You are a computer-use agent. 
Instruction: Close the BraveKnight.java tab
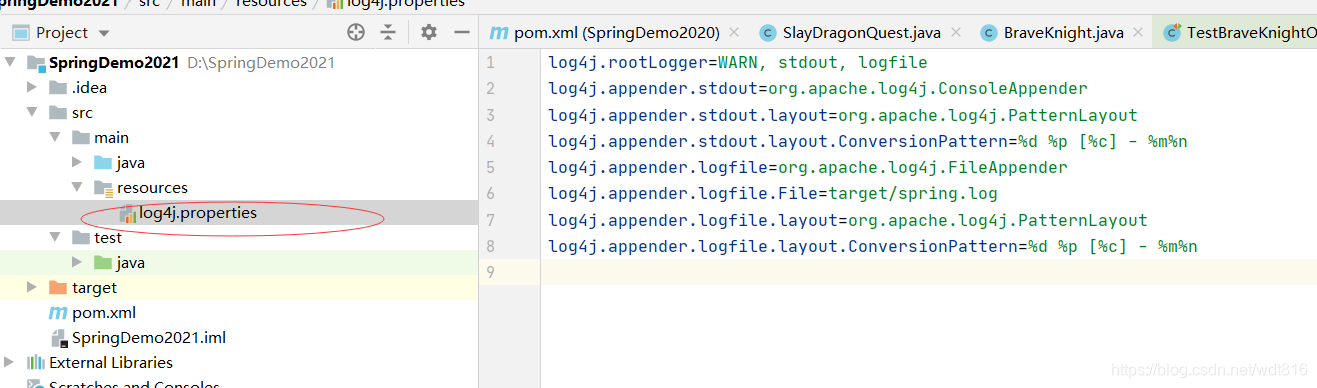pyautogui.click(x=1137, y=33)
